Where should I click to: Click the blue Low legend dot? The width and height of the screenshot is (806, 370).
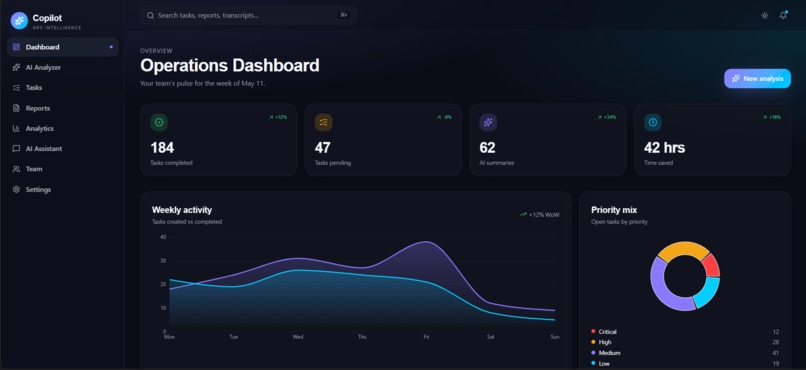(593, 363)
